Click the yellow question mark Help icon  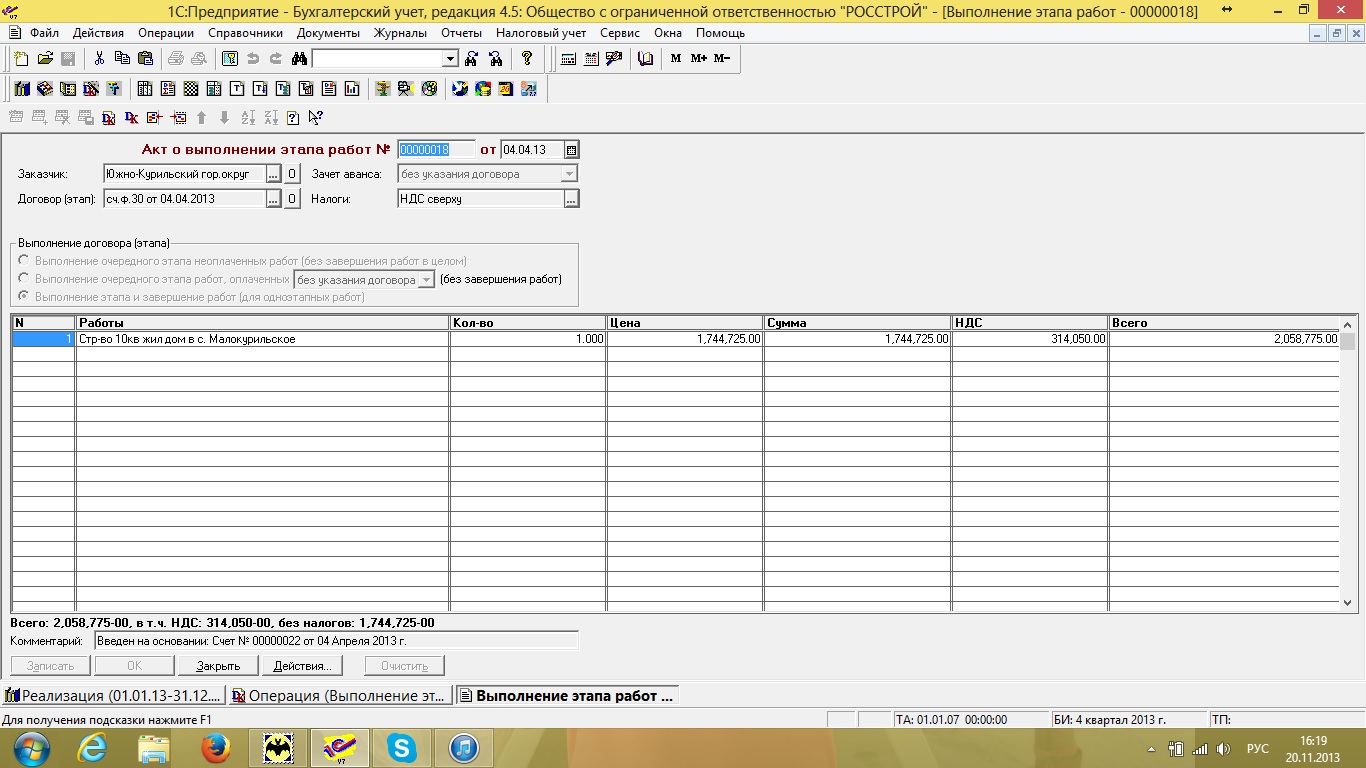(527, 59)
